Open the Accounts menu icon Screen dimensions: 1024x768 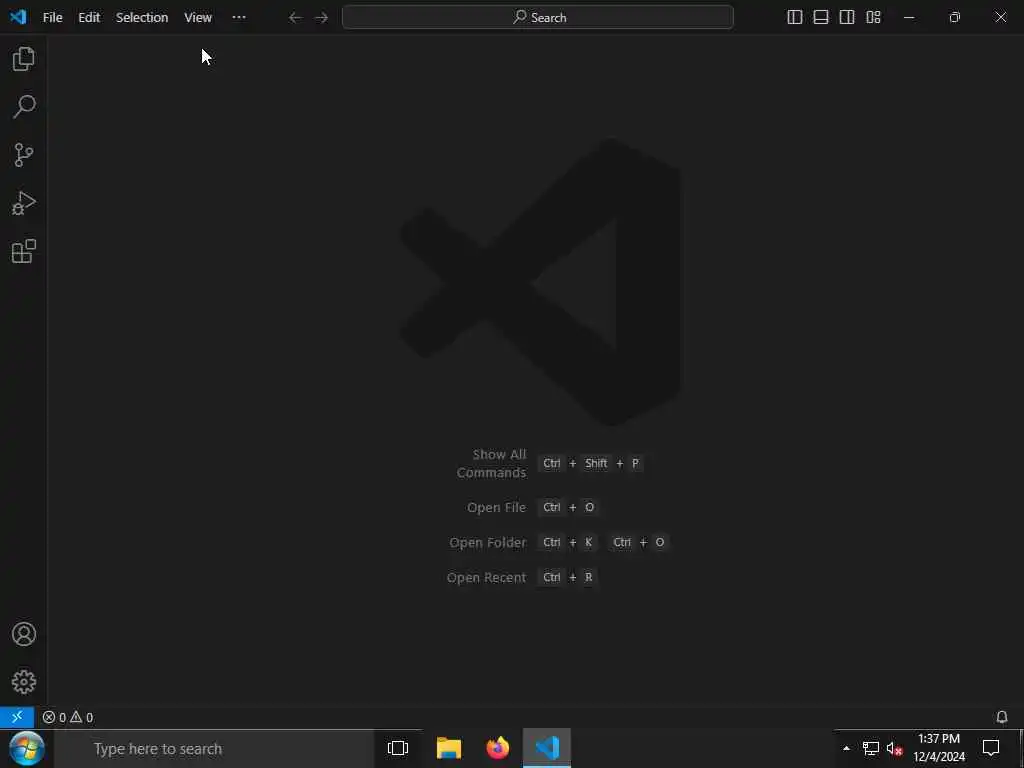click(24, 634)
